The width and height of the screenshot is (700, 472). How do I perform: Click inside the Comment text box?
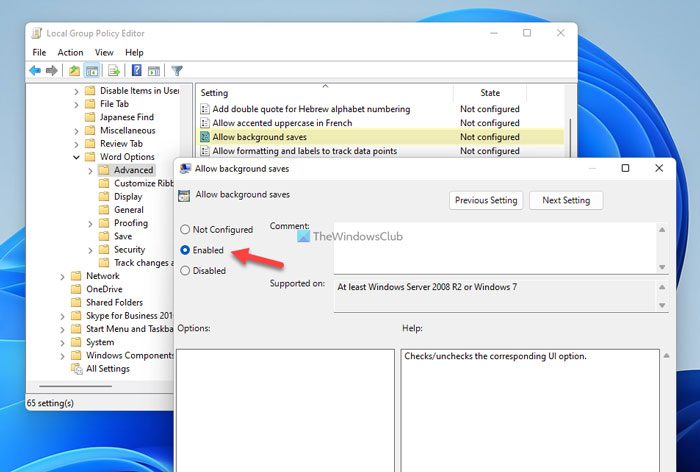(495, 248)
